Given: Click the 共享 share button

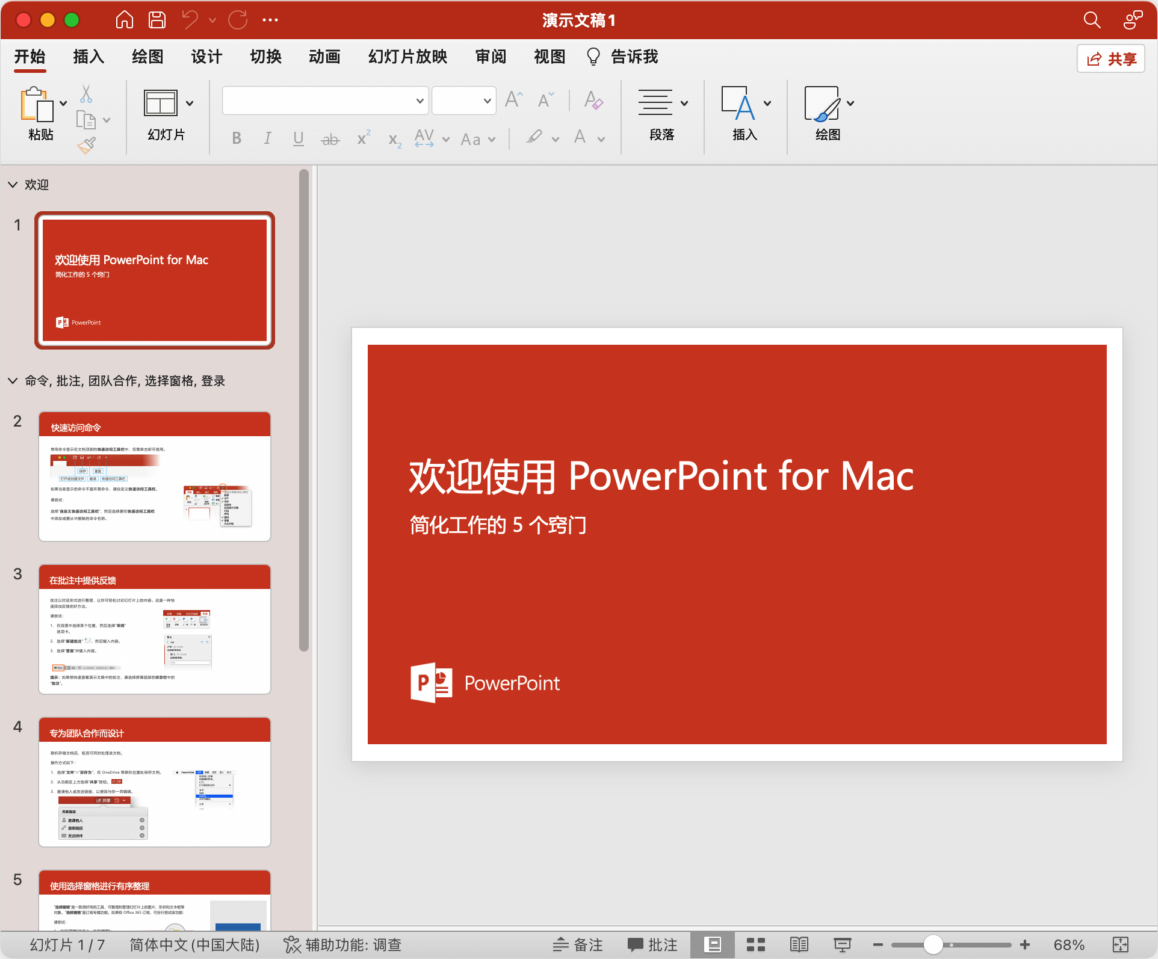Looking at the screenshot, I should (1111, 59).
